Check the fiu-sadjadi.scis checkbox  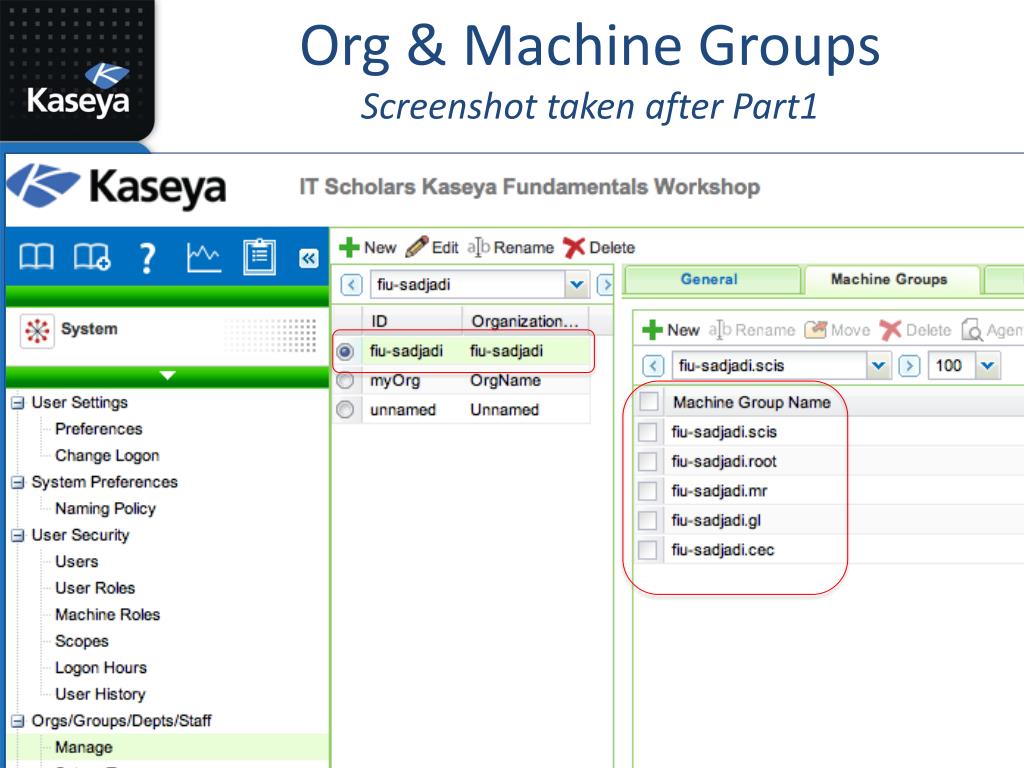[x=647, y=432]
